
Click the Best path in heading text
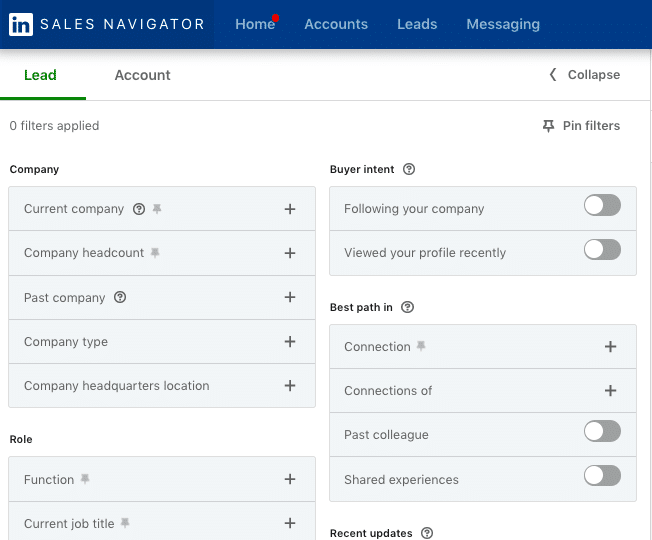tap(361, 308)
